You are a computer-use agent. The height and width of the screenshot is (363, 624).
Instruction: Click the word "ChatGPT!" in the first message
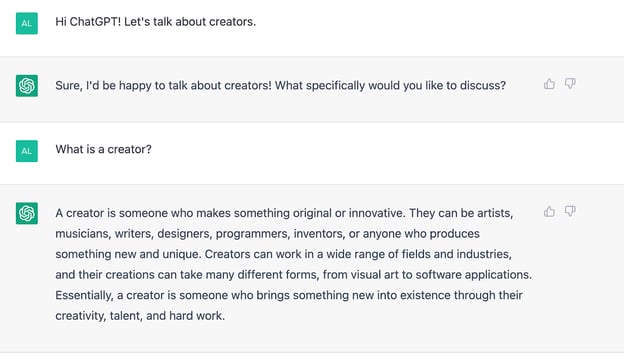[95, 22]
